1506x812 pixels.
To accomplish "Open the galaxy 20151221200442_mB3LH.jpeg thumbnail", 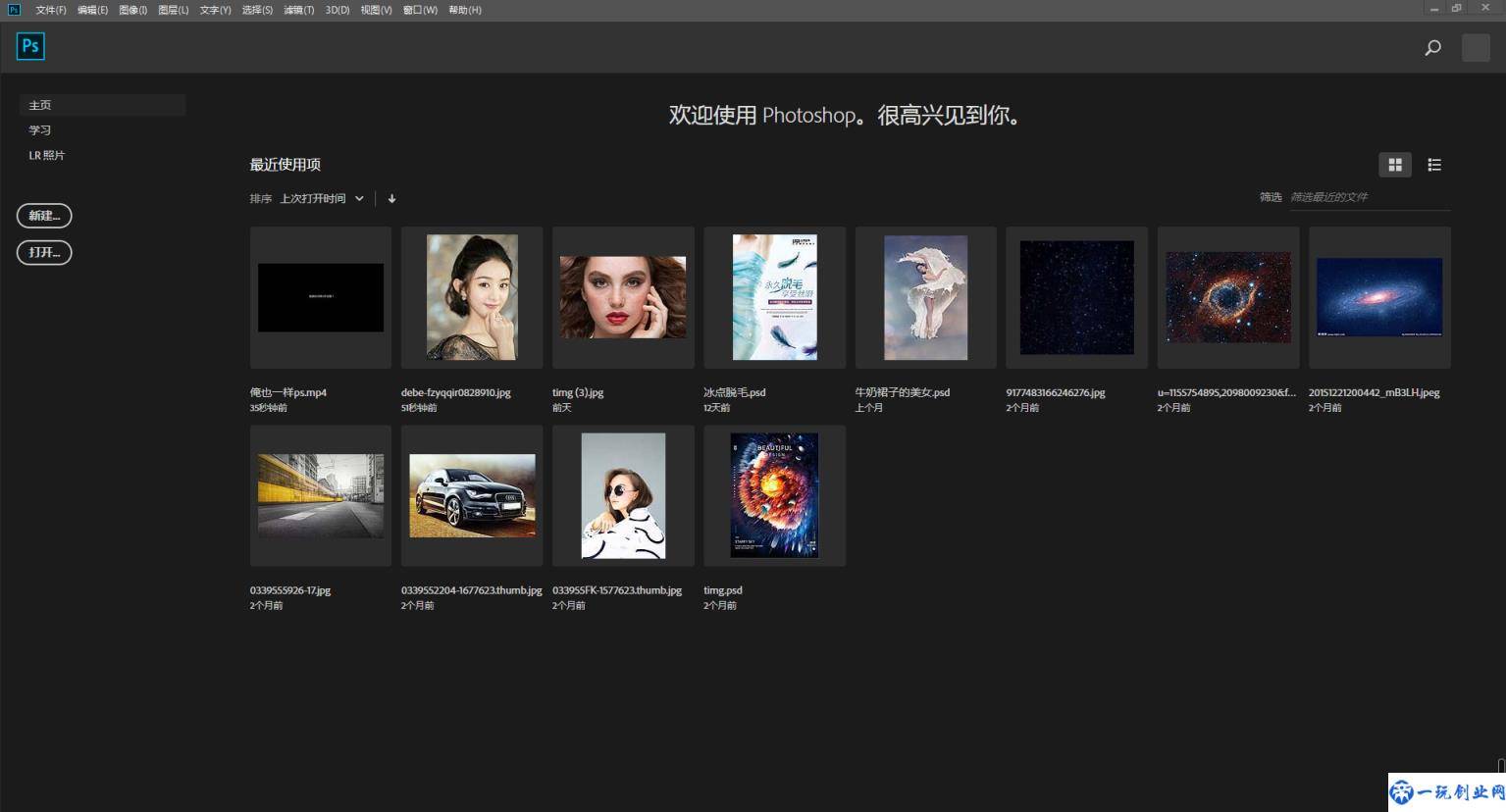I will tap(1379, 297).
